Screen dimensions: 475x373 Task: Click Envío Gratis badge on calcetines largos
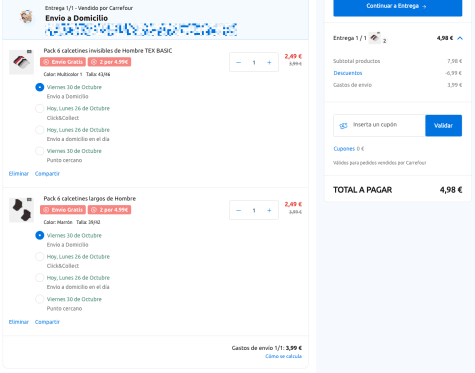63,210
